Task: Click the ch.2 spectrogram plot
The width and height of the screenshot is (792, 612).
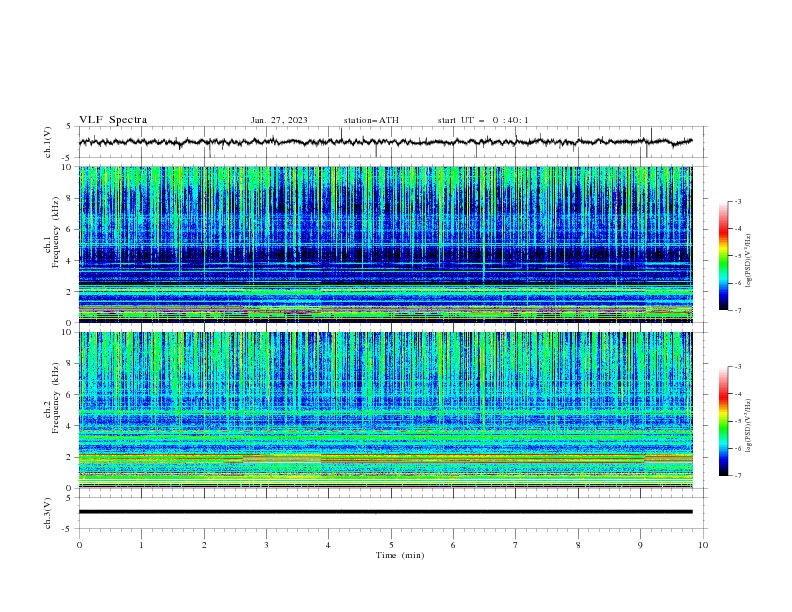Action: (385, 410)
